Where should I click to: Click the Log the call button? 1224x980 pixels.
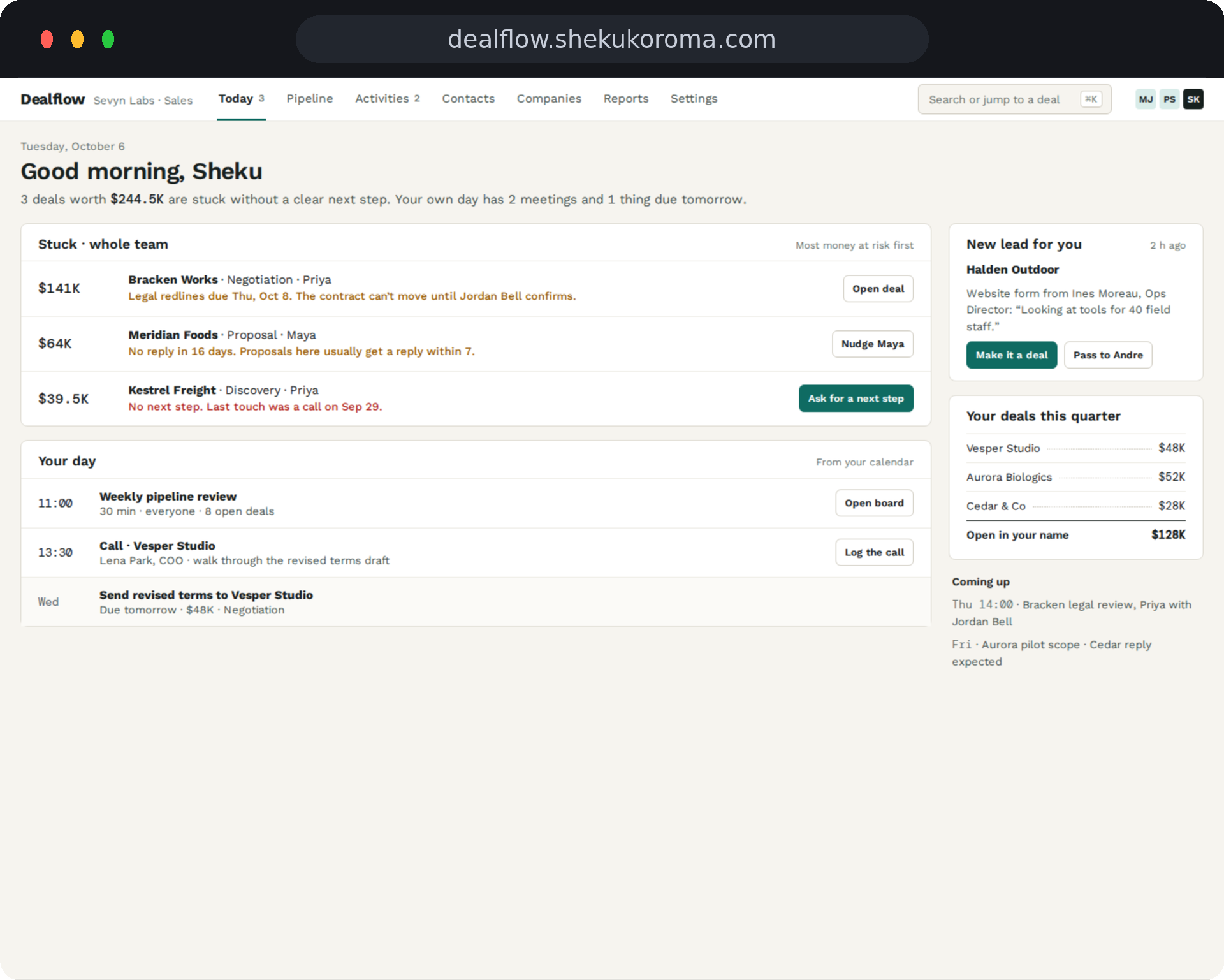874,552
